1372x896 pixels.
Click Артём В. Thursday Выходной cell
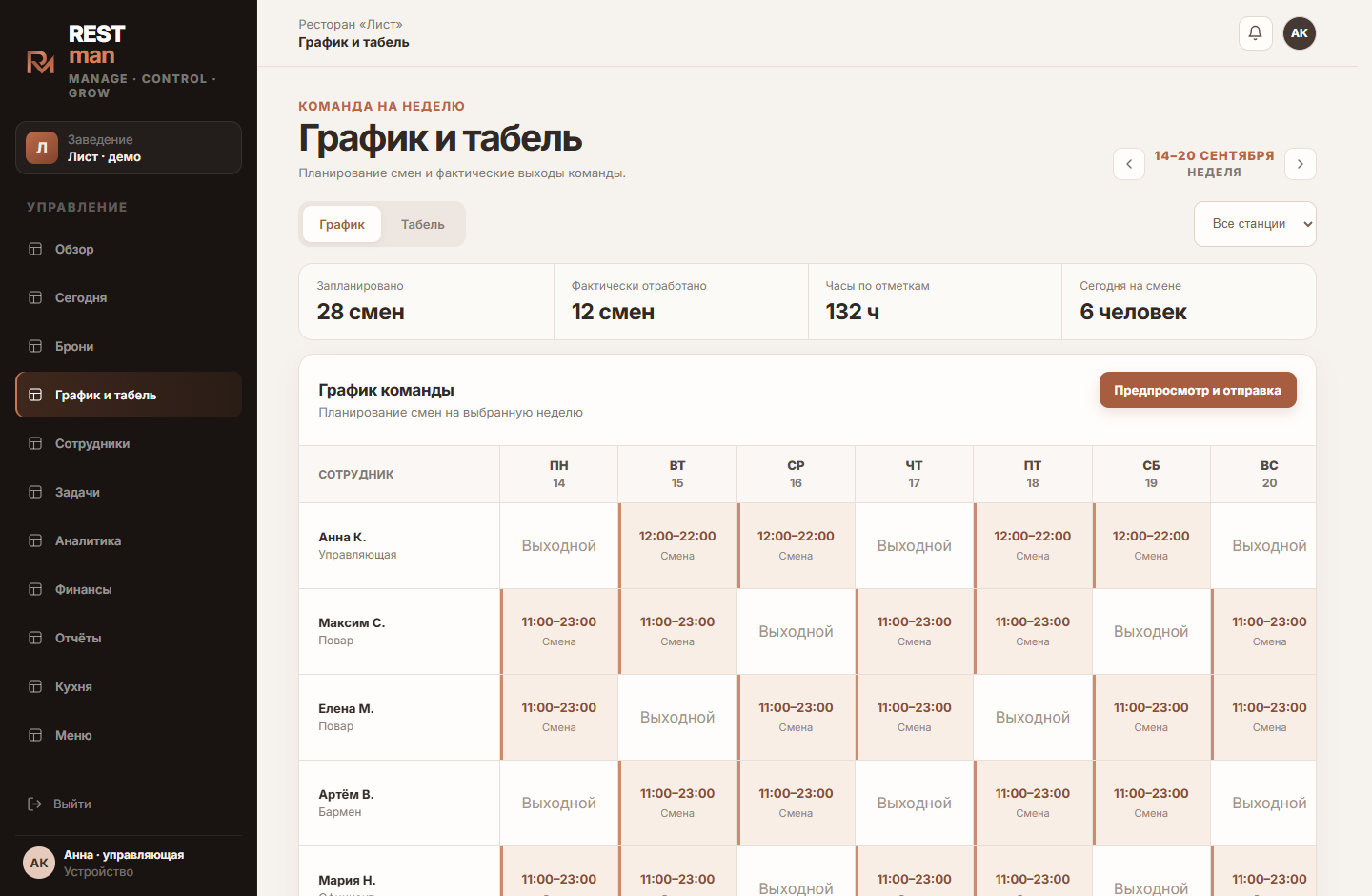pos(915,803)
